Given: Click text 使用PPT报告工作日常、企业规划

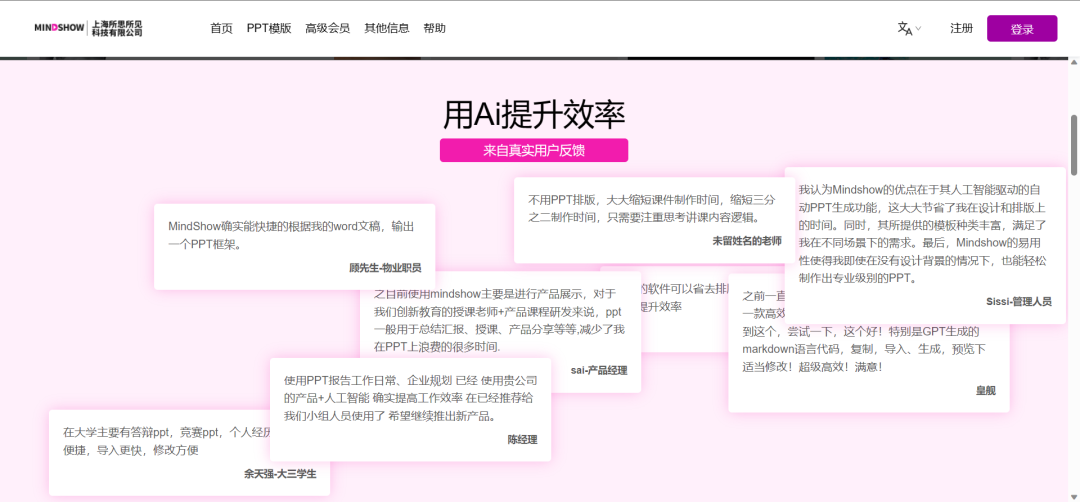Looking at the screenshot, I should [368, 380].
